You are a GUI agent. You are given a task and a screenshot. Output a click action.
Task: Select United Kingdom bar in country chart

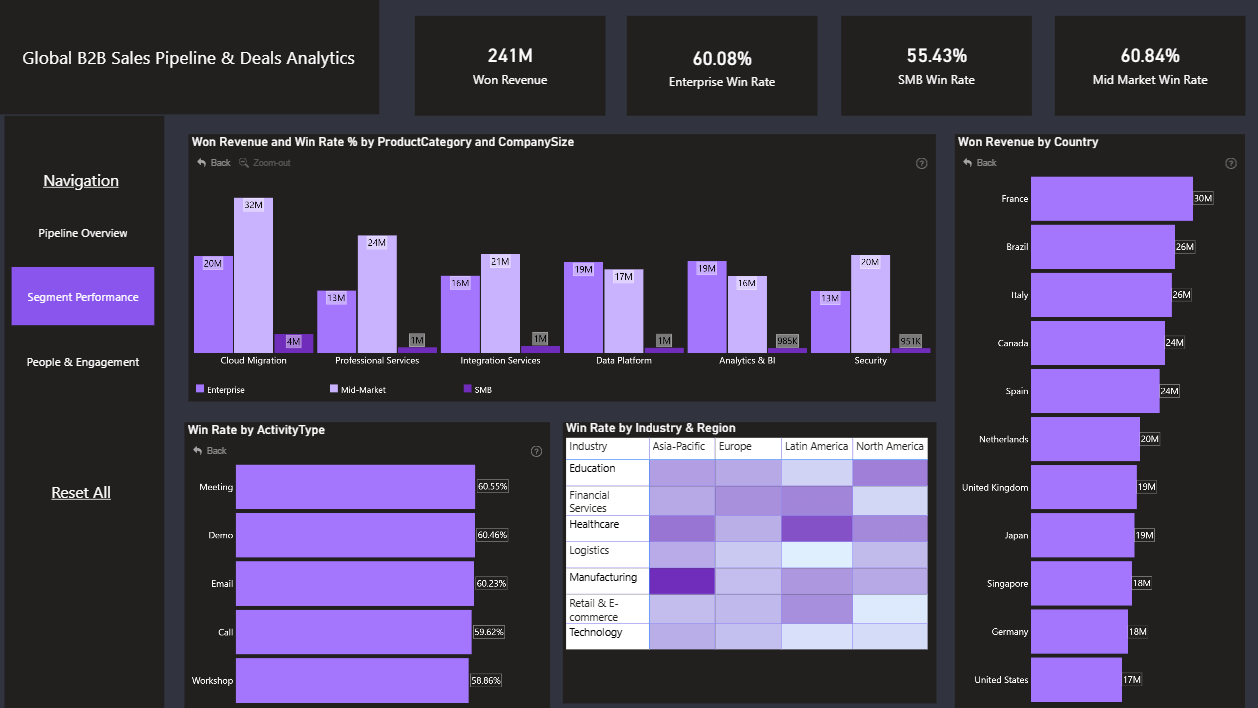tap(1084, 487)
